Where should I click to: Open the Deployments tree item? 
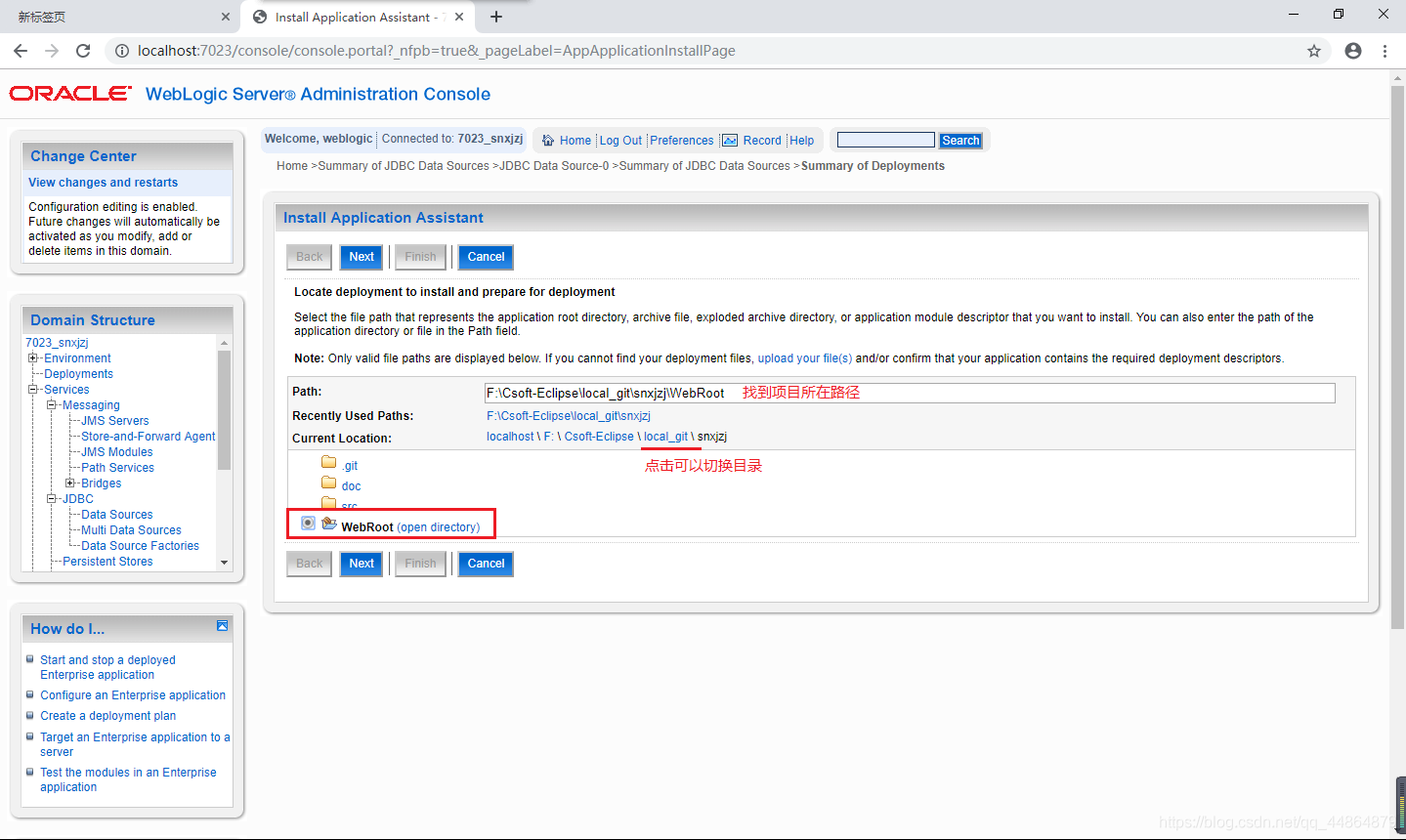(x=78, y=374)
